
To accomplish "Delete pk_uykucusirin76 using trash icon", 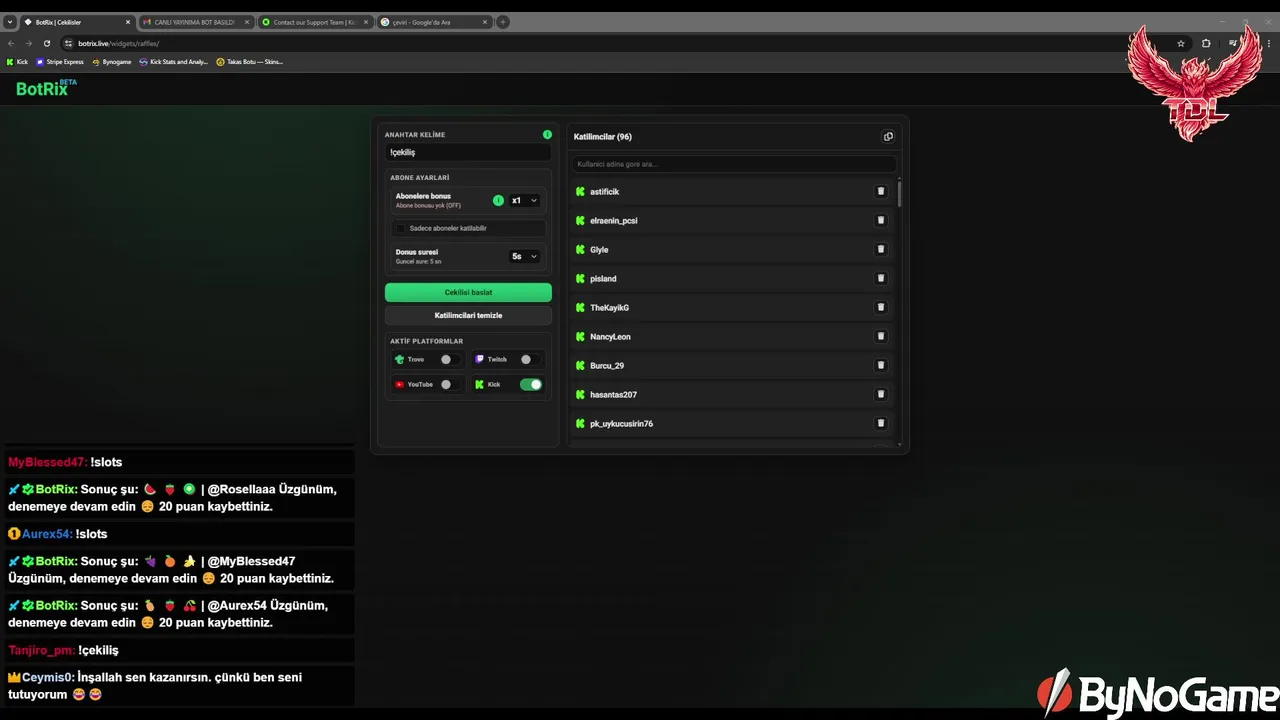I will 881,423.
